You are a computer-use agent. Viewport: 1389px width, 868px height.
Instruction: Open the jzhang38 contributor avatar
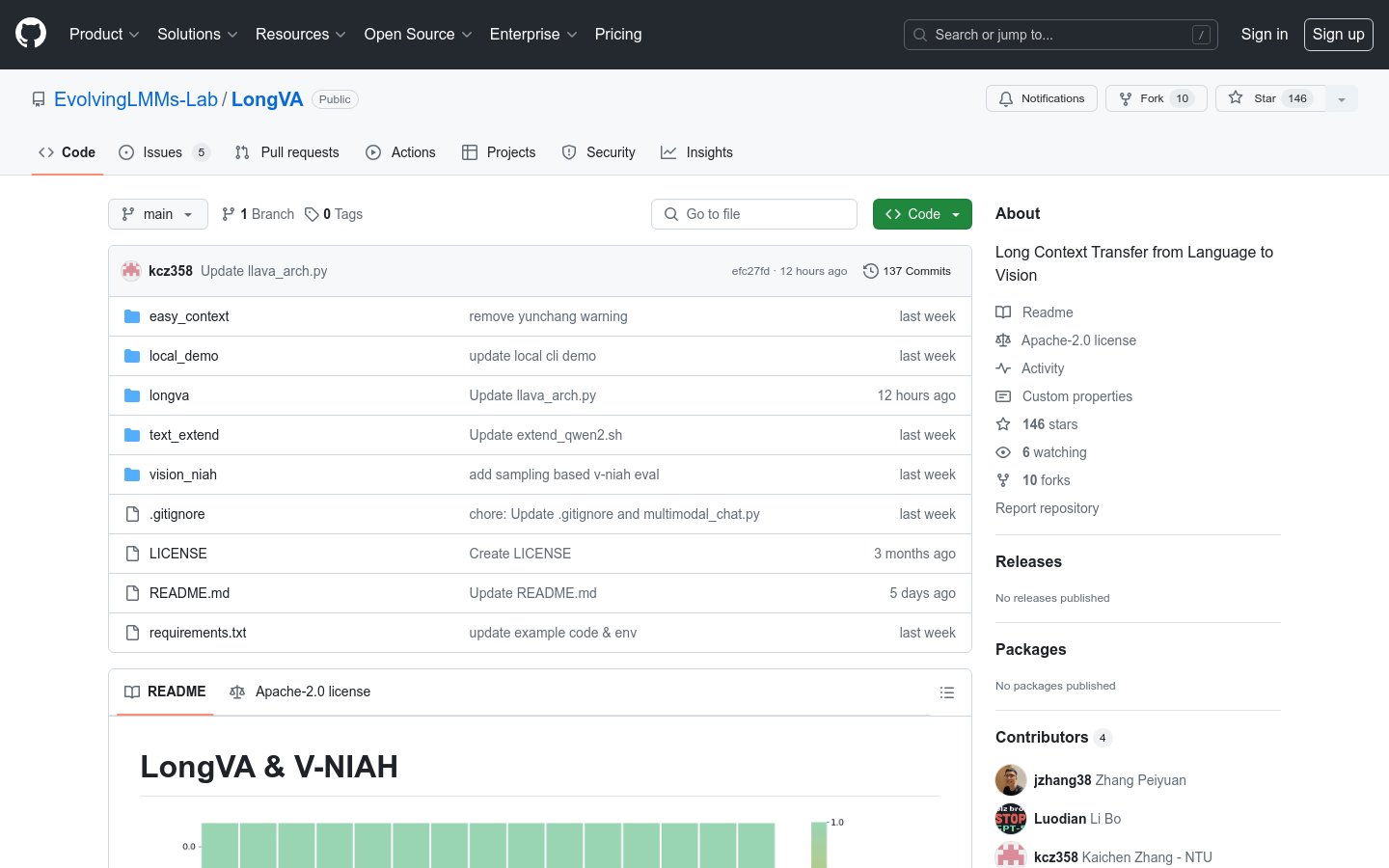coord(1011,780)
